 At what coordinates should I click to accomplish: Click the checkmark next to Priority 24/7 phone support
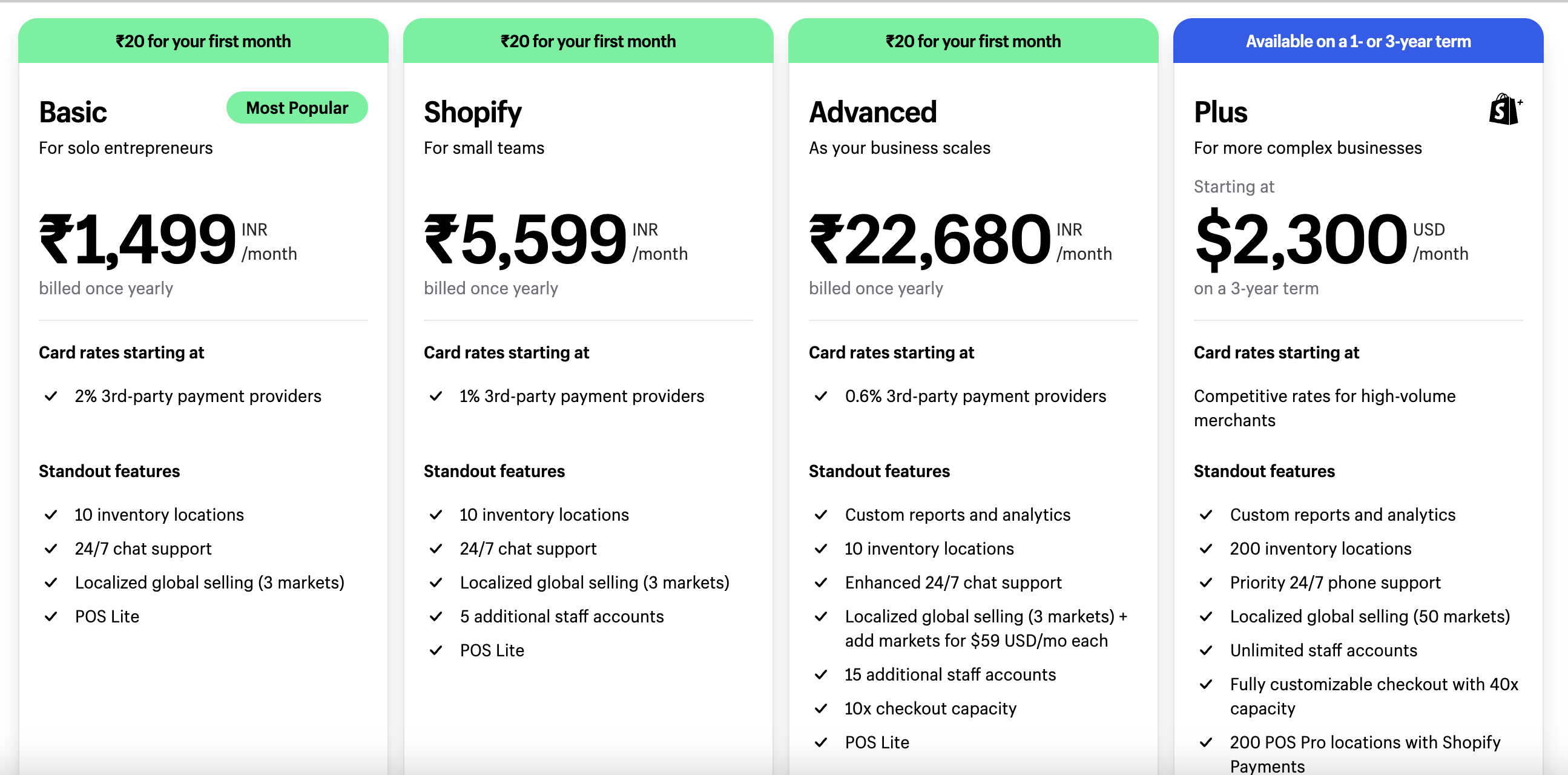click(1207, 582)
